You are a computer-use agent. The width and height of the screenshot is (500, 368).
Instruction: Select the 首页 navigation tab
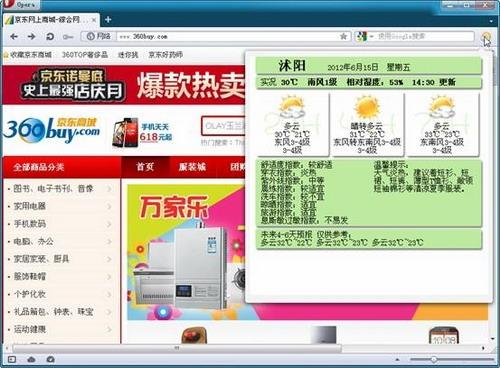click(145, 167)
